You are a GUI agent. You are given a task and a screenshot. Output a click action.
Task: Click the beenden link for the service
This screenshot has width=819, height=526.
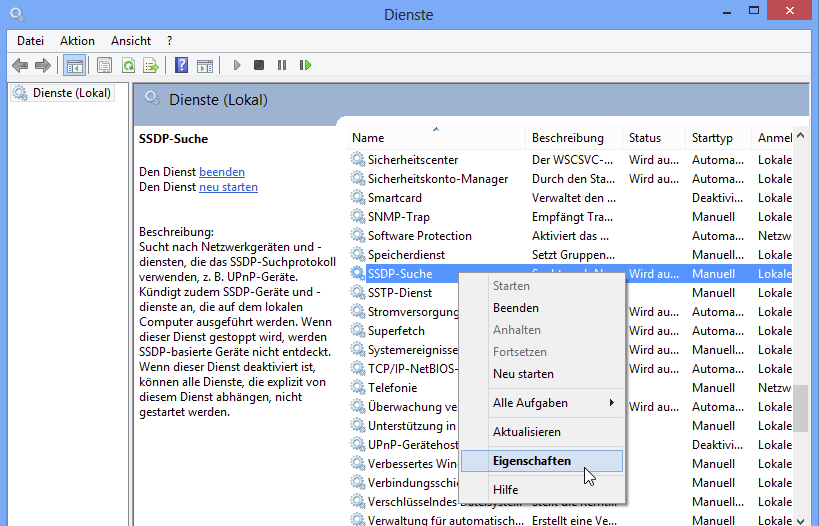click(221, 172)
